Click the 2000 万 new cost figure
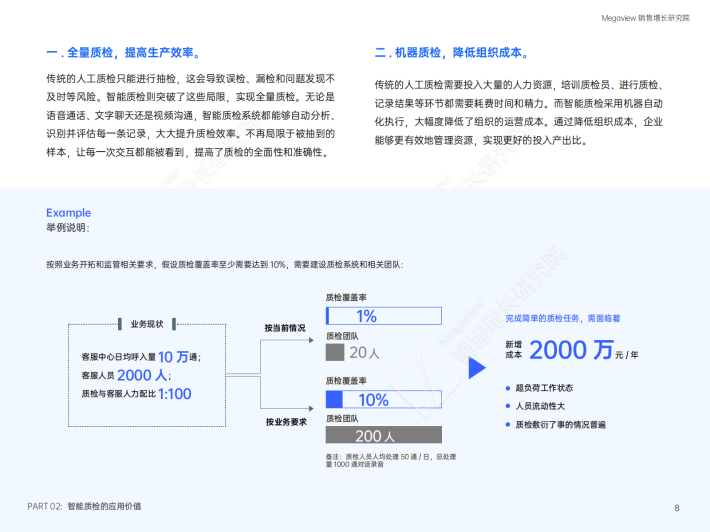 [x=571, y=350]
